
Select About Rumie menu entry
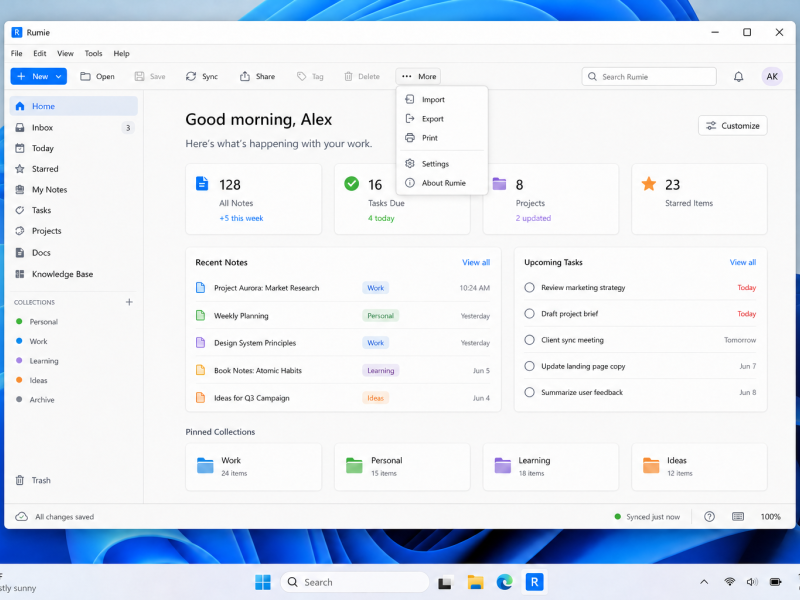pyautogui.click(x=442, y=183)
